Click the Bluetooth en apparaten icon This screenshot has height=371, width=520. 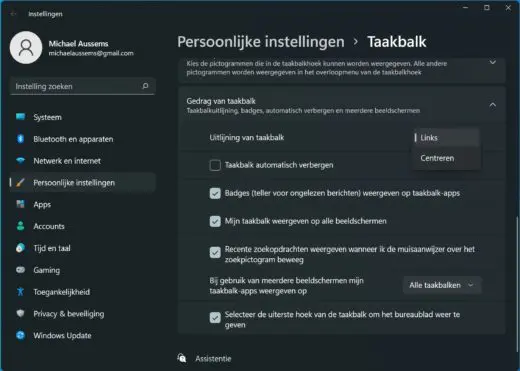tap(21, 139)
